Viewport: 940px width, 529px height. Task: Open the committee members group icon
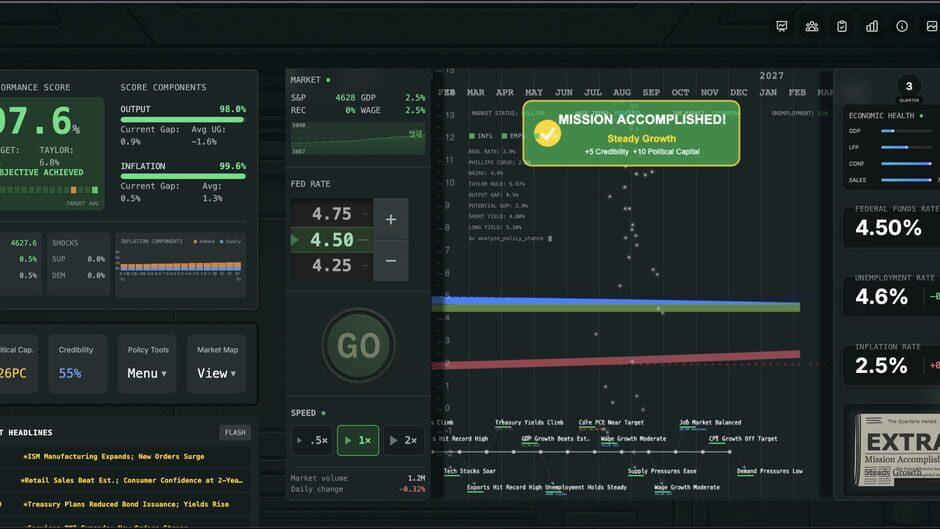[812, 26]
